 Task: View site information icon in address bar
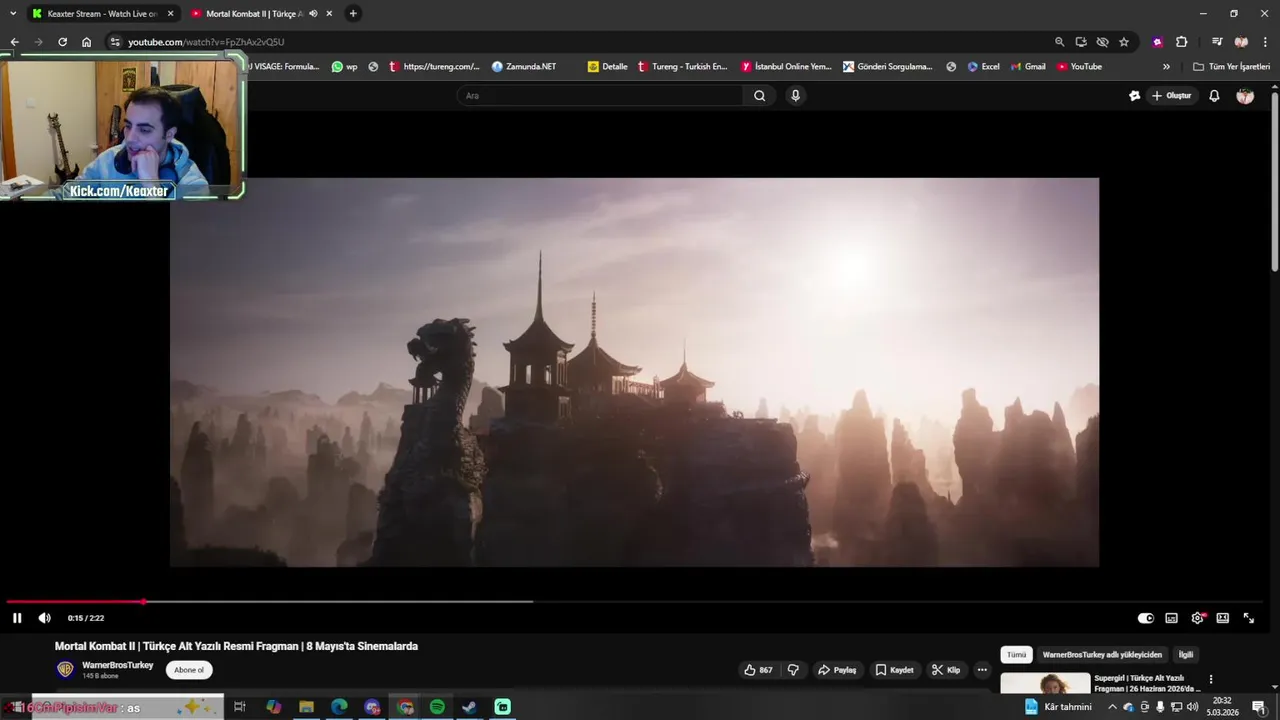115,42
